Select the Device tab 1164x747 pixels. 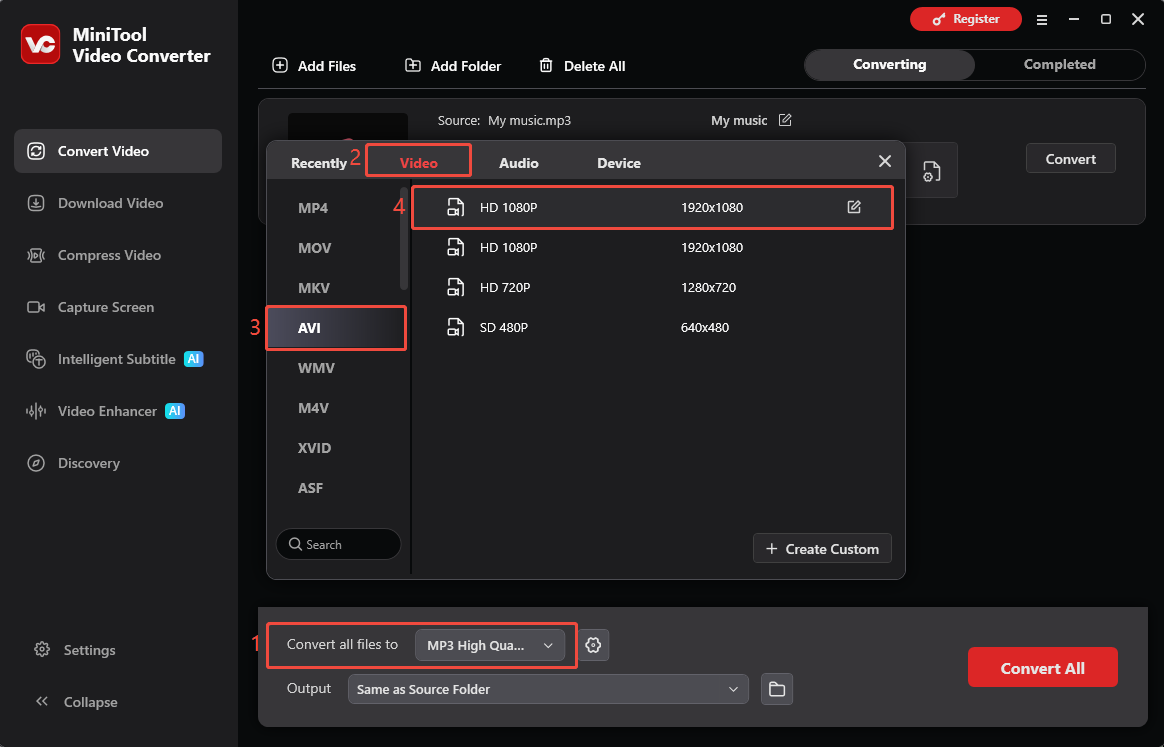pyautogui.click(x=619, y=163)
